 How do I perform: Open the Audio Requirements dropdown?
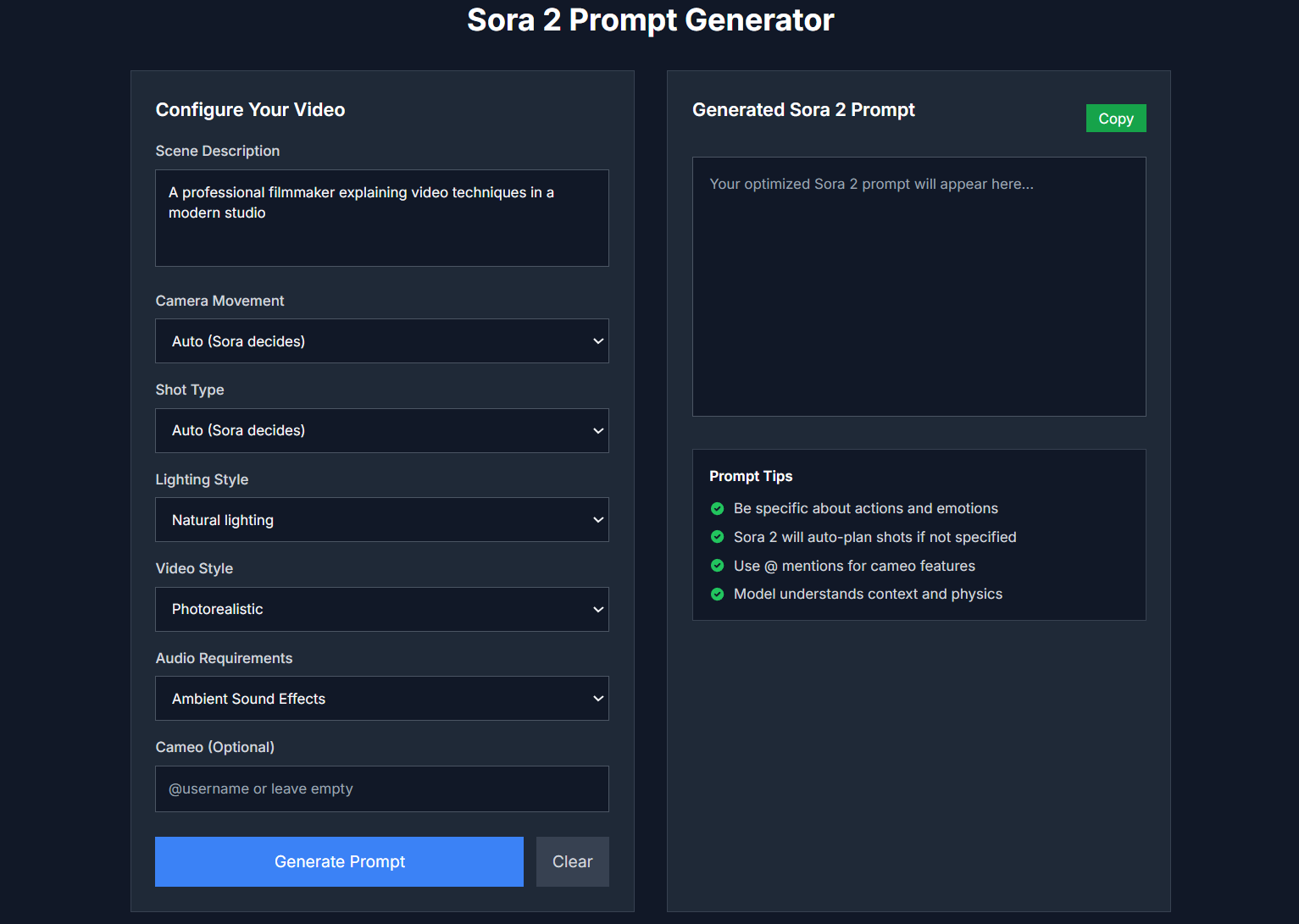click(381, 699)
